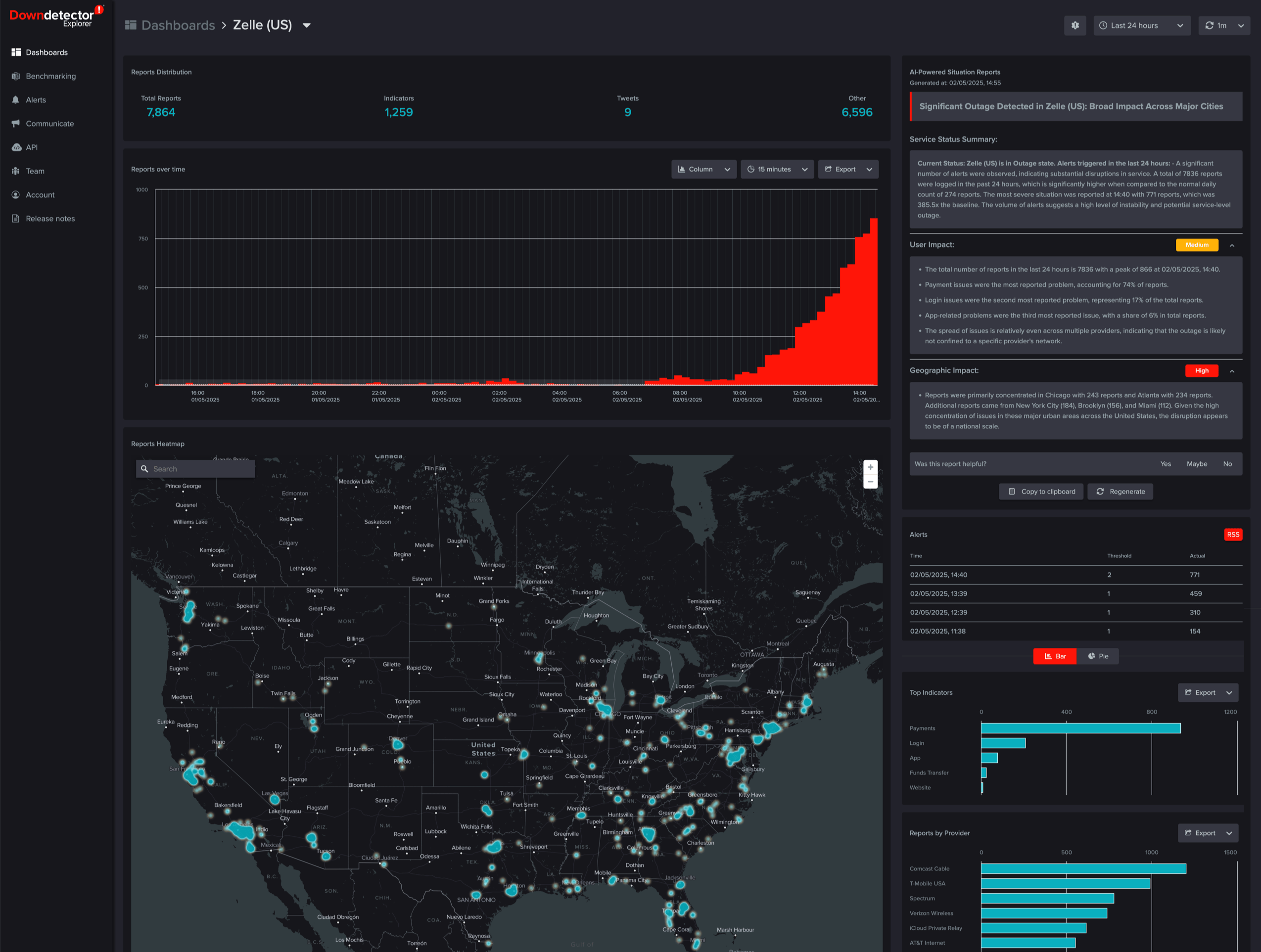Click the Benchmarking sidebar icon
This screenshot has height=952, width=1261.
16,76
